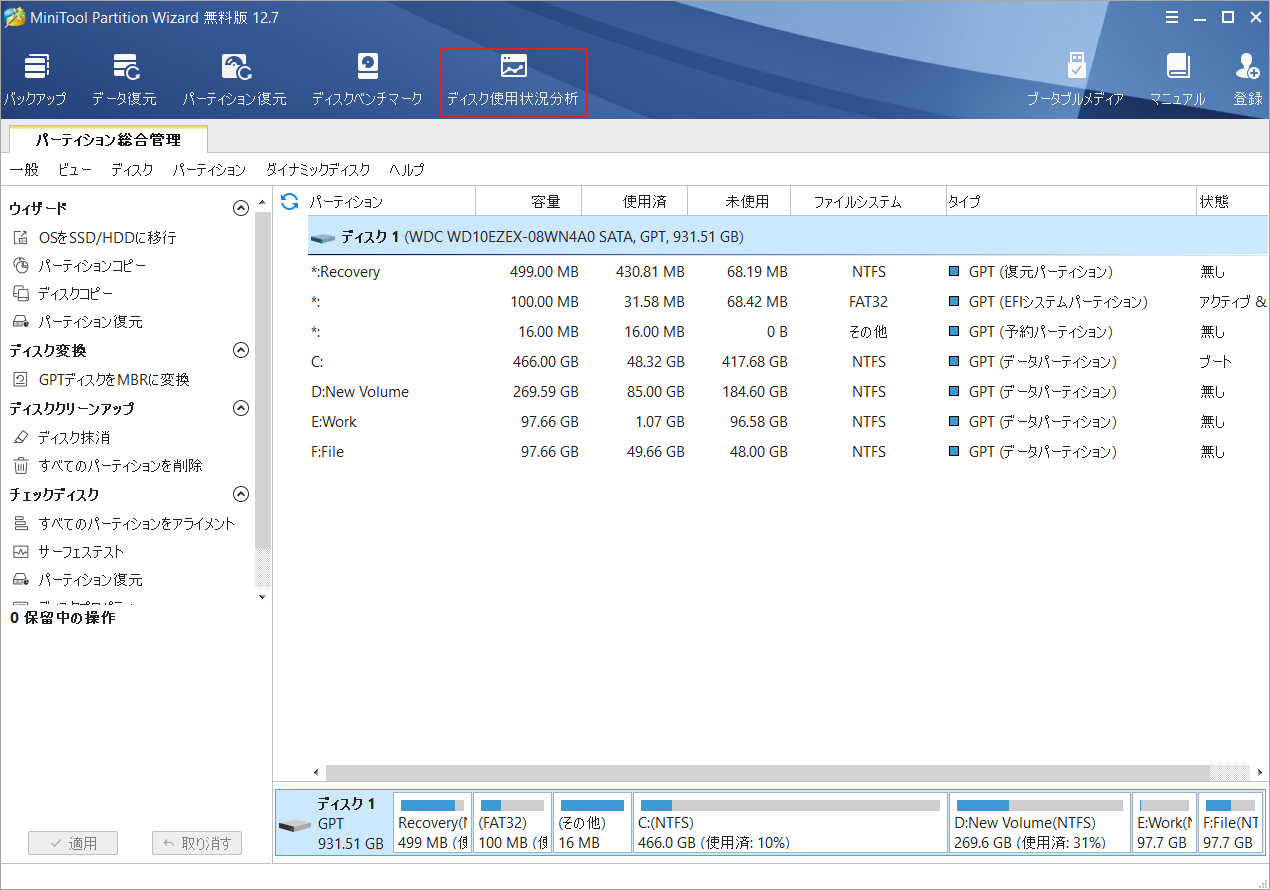Screen dimensions: 1270x890
Task: Open データ復元 data recovery
Action: click(128, 78)
